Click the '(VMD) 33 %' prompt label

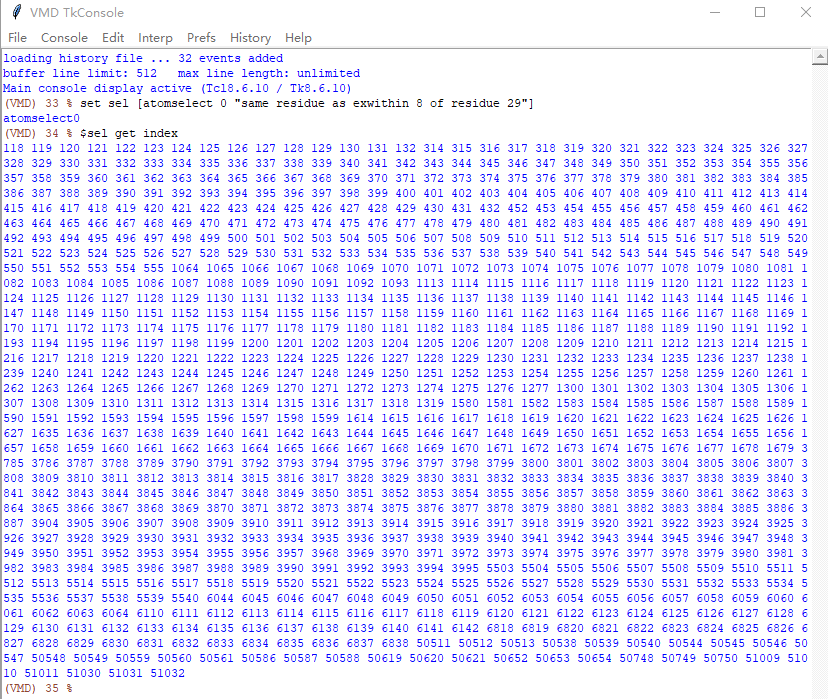tap(37, 103)
